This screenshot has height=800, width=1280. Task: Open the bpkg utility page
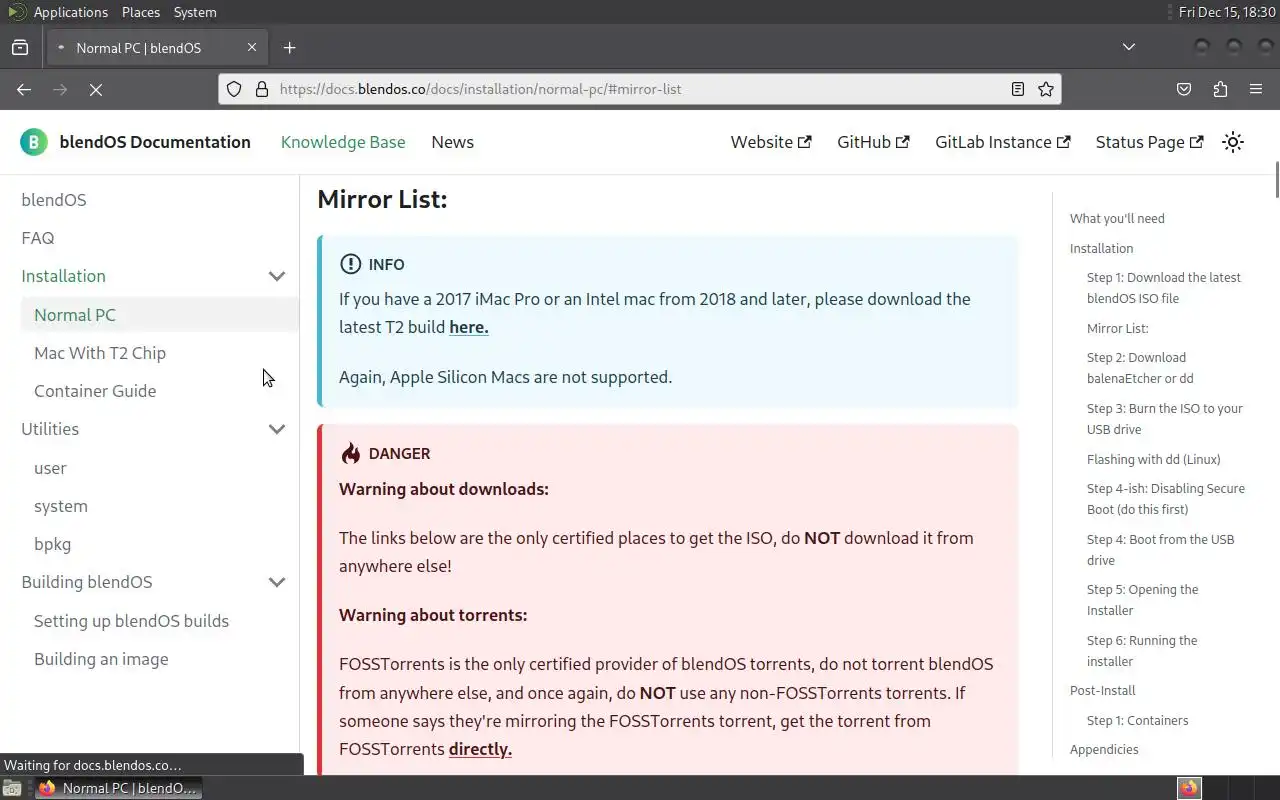coord(52,544)
